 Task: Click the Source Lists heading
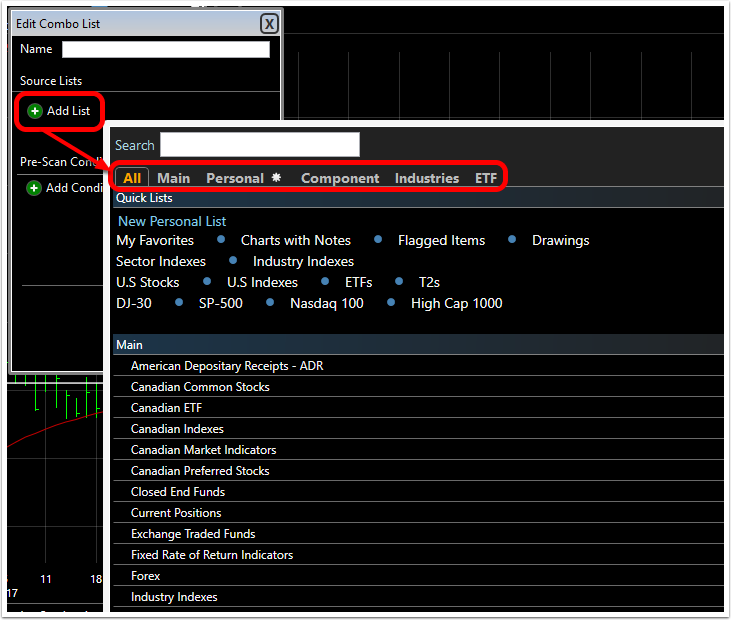pyautogui.click(x=51, y=81)
